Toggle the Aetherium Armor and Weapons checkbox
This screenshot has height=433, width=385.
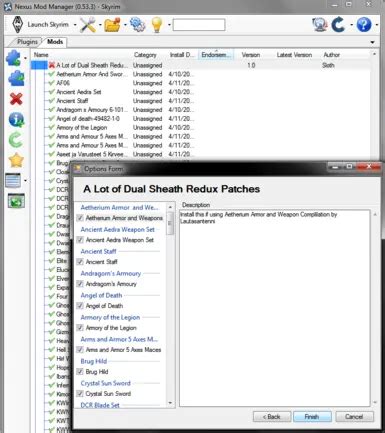click(x=80, y=218)
